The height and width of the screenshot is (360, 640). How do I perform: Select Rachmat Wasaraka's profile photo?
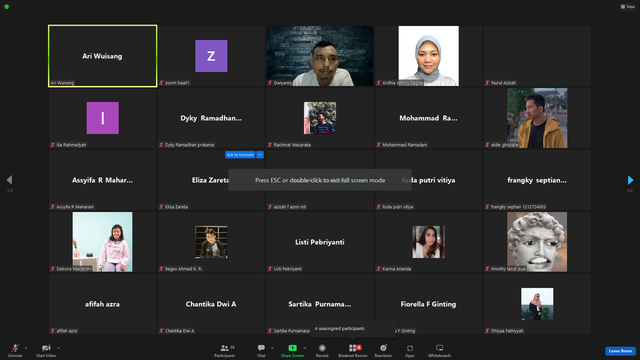[320, 118]
